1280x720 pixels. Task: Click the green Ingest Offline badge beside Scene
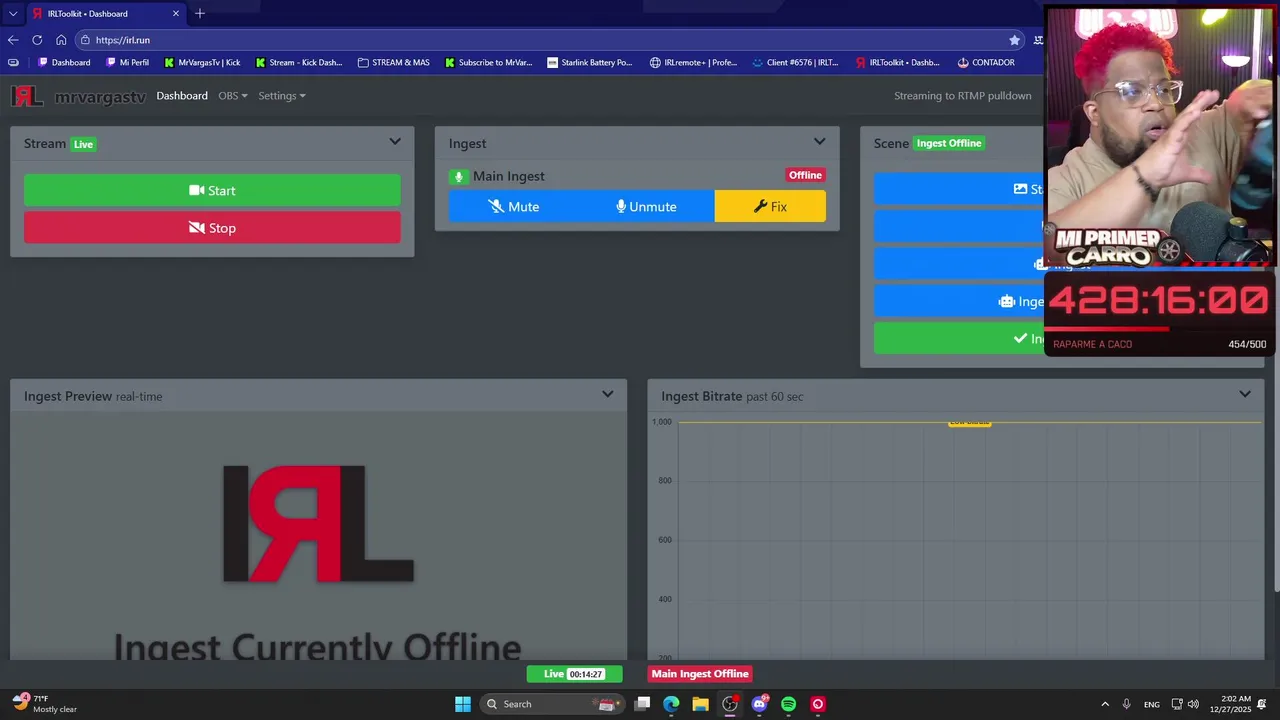949,143
